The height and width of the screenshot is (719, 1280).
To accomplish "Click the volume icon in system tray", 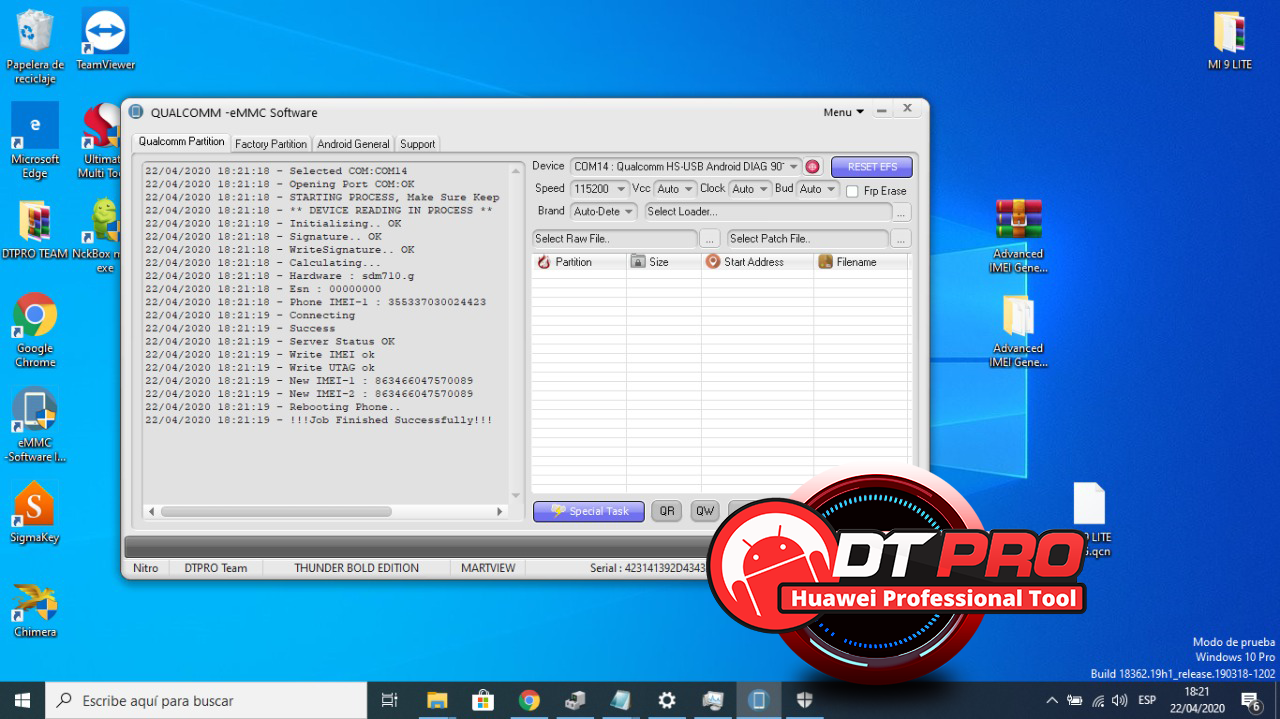I will coord(1120,700).
